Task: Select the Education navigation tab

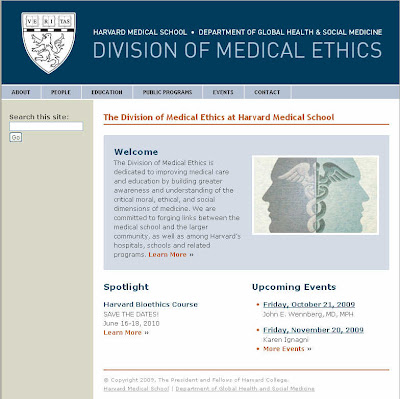Action: click(107, 92)
